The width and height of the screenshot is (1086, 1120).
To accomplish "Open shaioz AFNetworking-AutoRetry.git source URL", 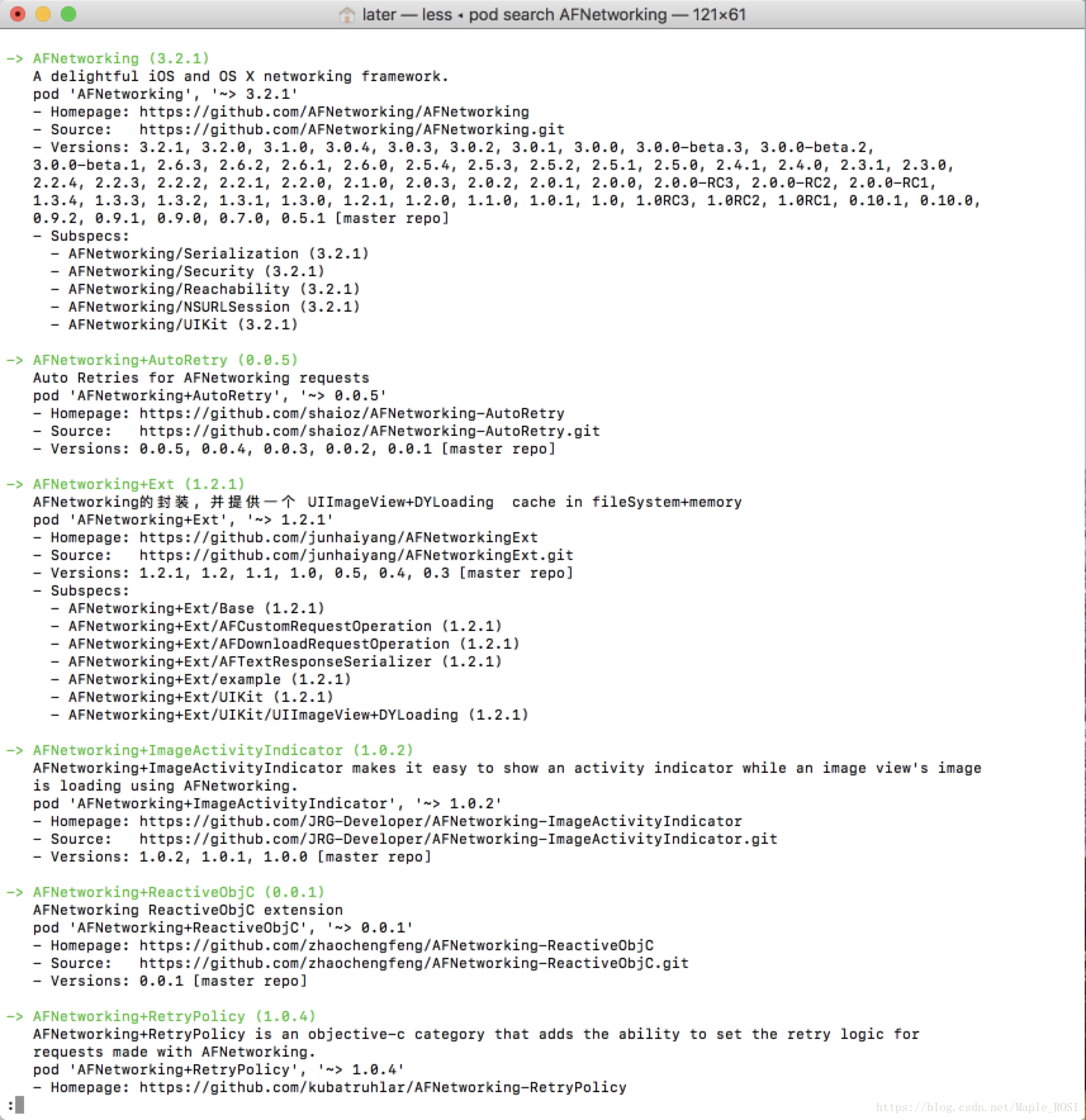I will pyautogui.click(x=369, y=431).
